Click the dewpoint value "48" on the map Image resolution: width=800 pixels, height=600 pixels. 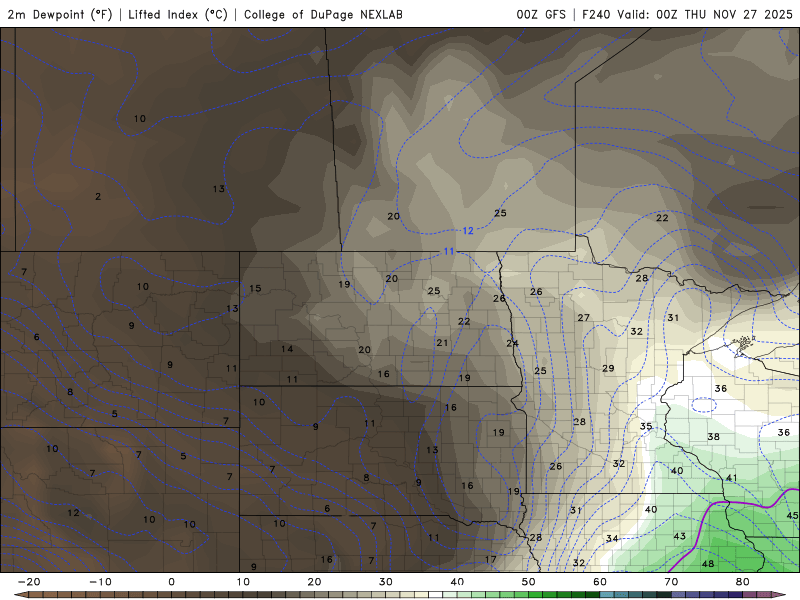708,564
